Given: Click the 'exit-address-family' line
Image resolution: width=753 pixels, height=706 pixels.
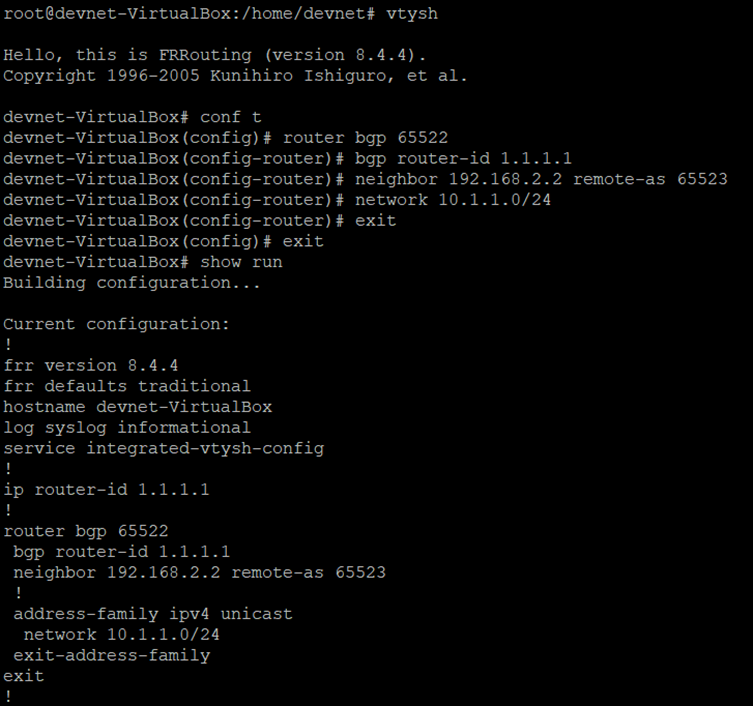Looking at the screenshot, I should tap(111, 656).
